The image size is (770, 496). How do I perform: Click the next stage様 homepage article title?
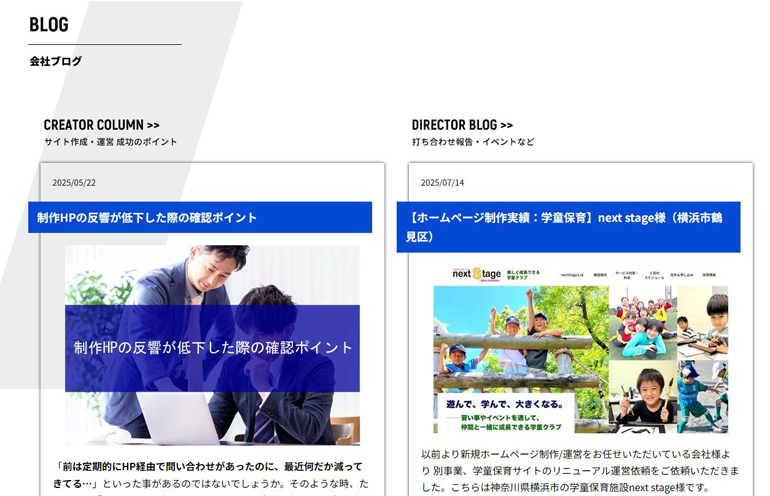point(568,227)
